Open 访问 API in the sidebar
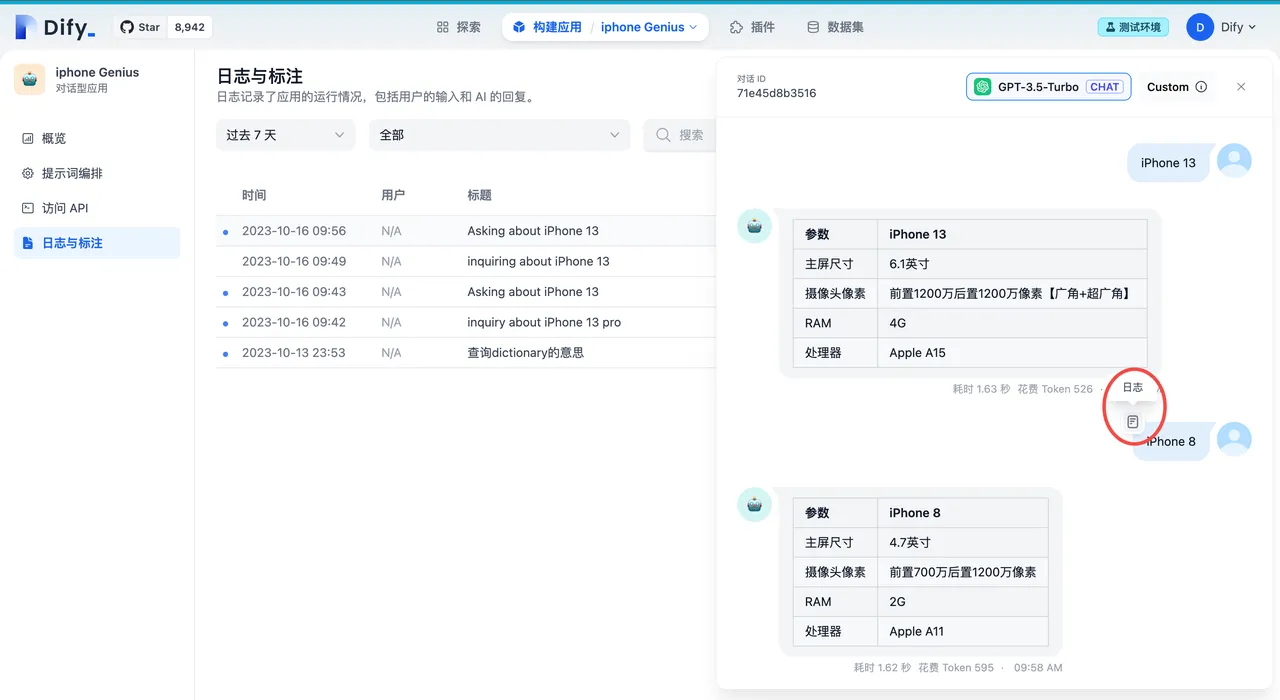1280x700 pixels. click(64, 208)
